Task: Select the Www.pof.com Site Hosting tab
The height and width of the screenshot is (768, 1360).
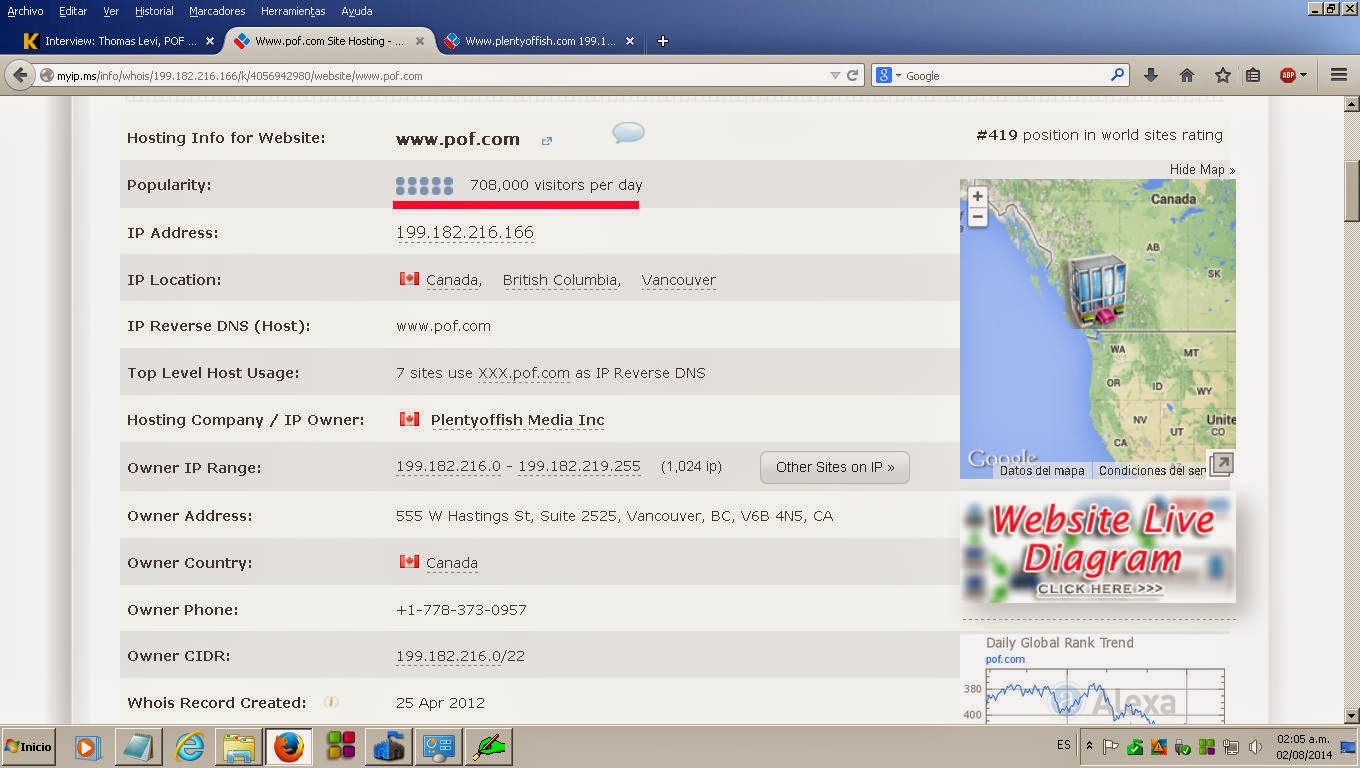Action: click(330, 41)
